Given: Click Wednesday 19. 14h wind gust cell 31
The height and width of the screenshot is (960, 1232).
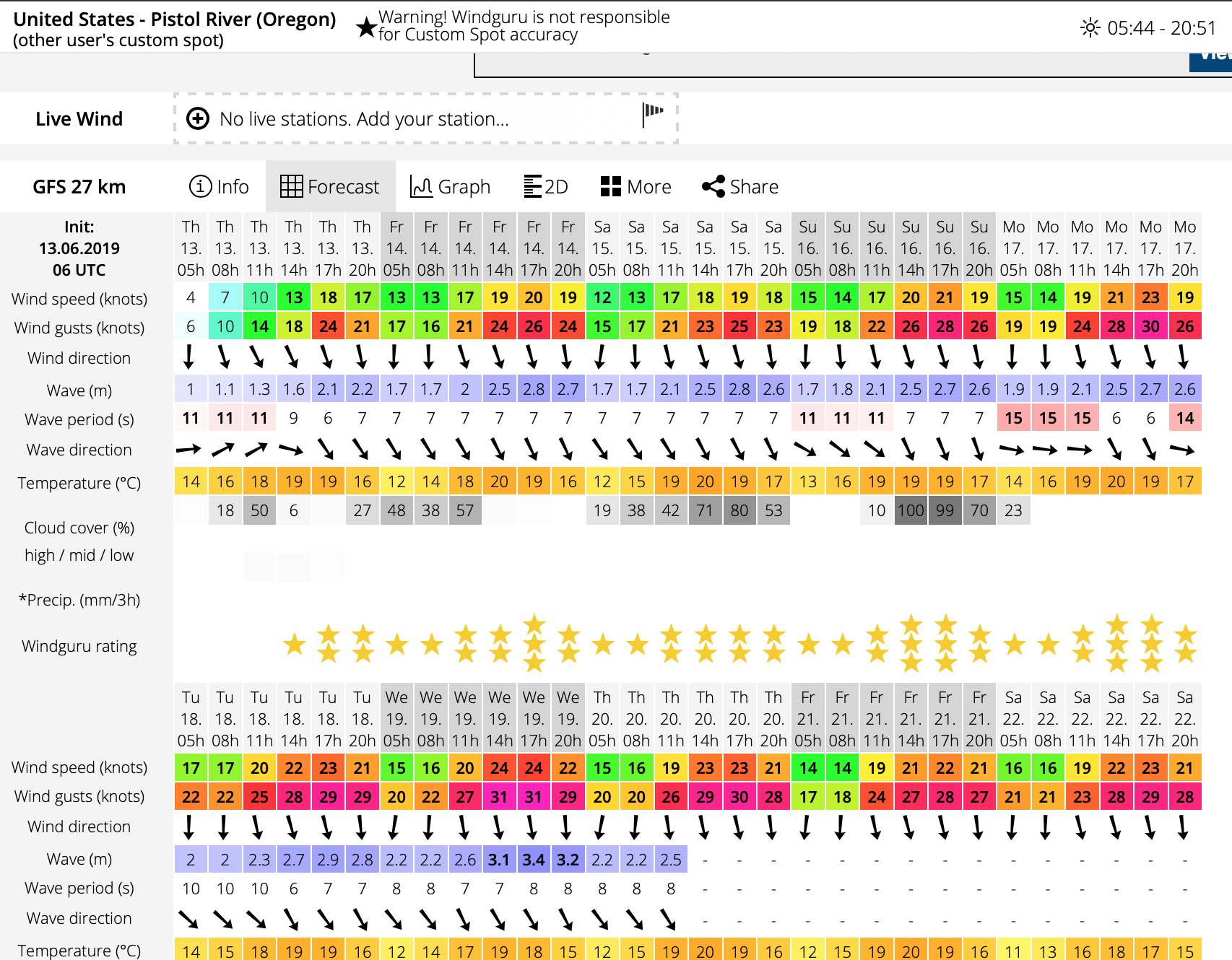Looking at the screenshot, I should coord(499,797).
